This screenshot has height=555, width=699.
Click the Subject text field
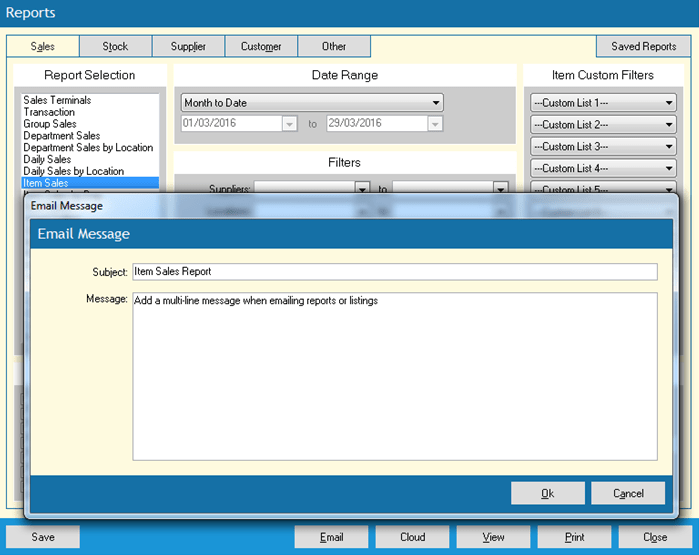394,272
